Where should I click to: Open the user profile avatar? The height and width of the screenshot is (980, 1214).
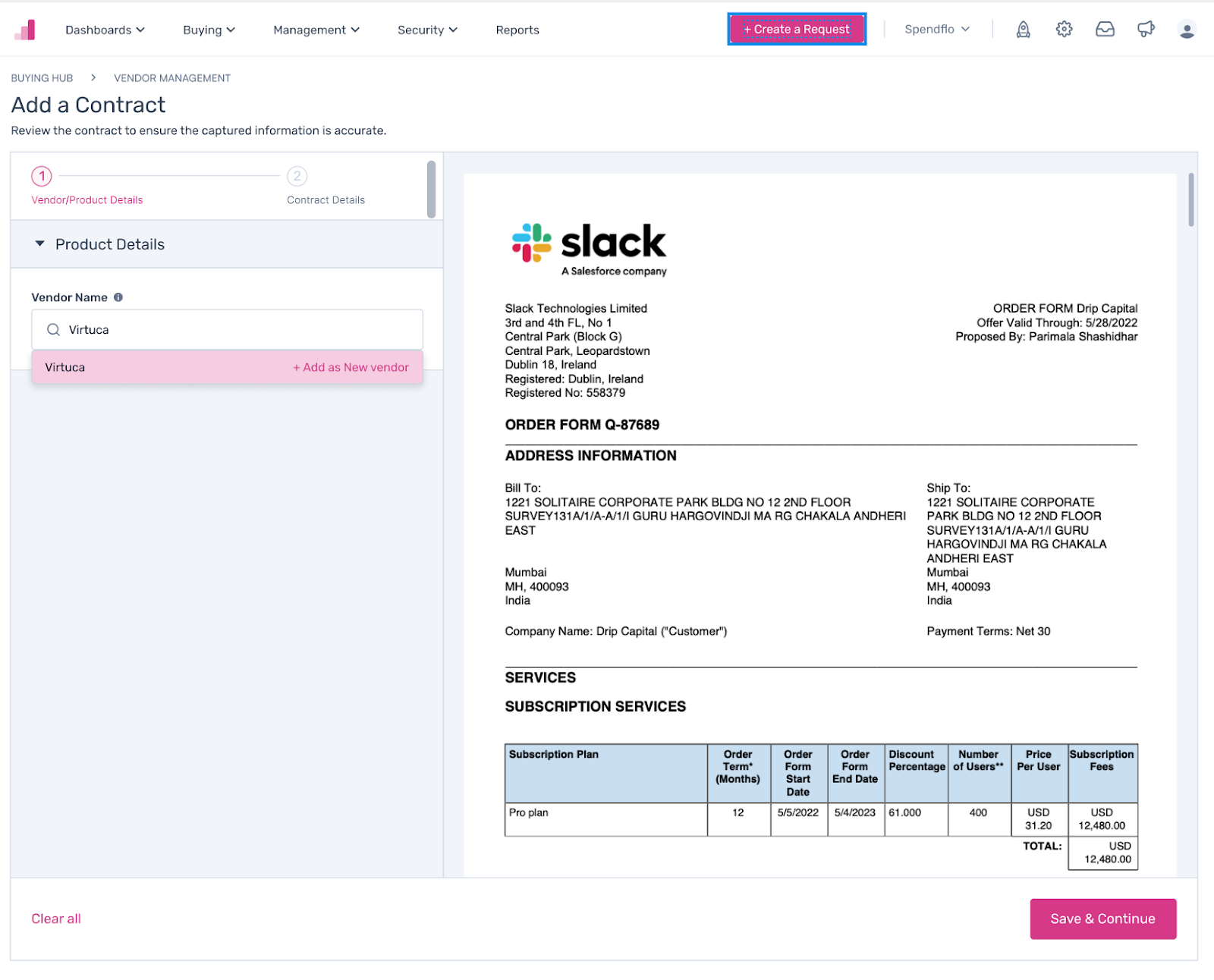coord(1187,30)
